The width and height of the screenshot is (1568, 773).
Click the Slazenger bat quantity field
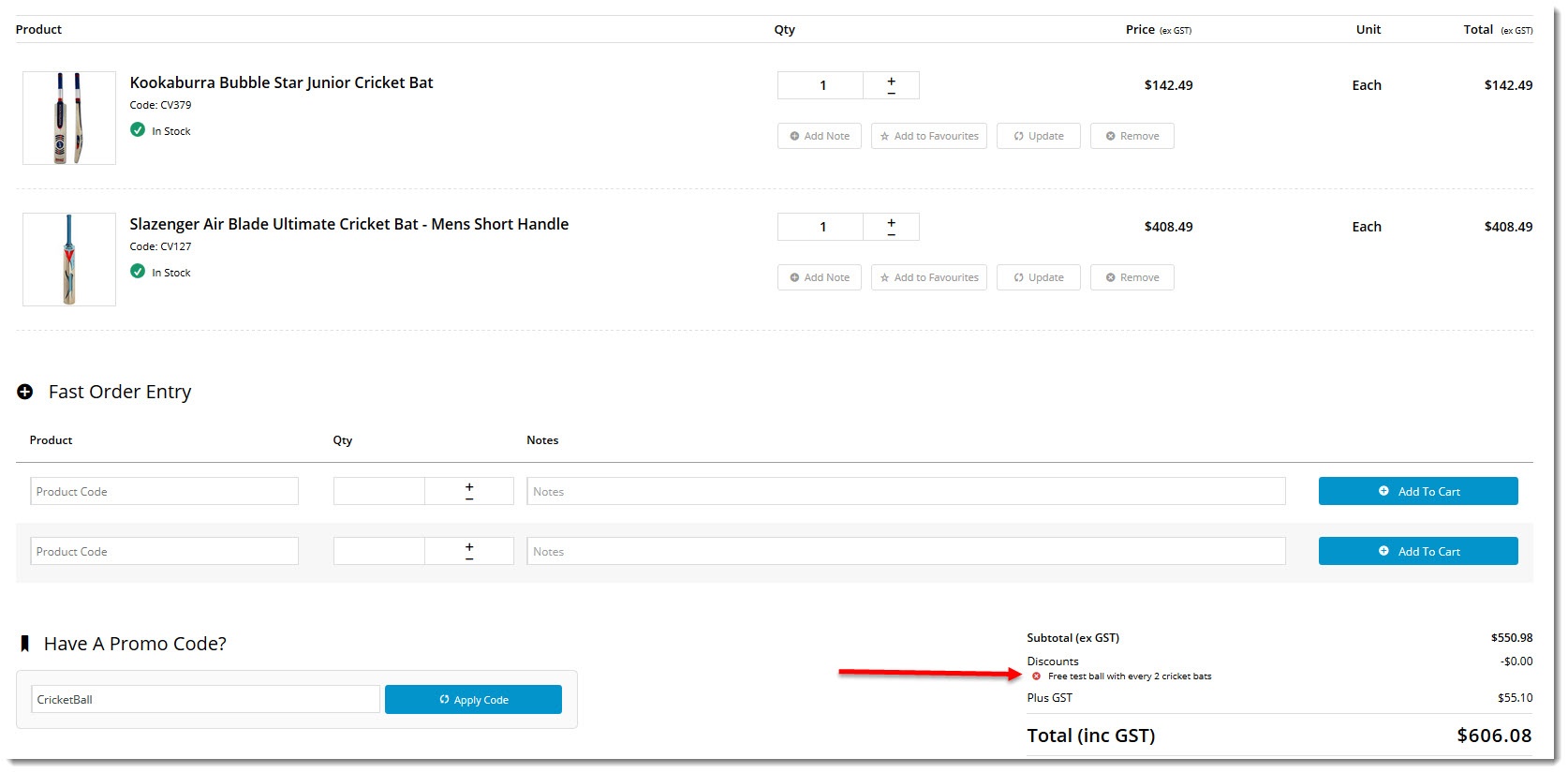[821, 227]
